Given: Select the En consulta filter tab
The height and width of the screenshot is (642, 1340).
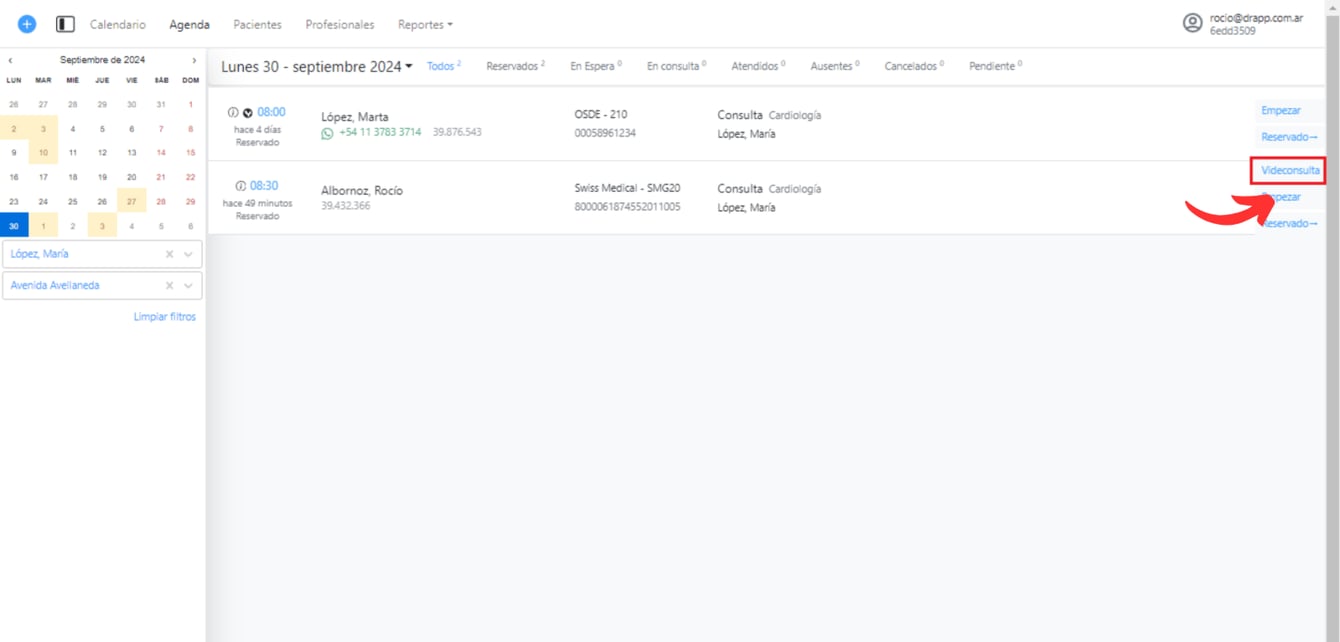Looking at the screenshot, I should pos(676,66).
